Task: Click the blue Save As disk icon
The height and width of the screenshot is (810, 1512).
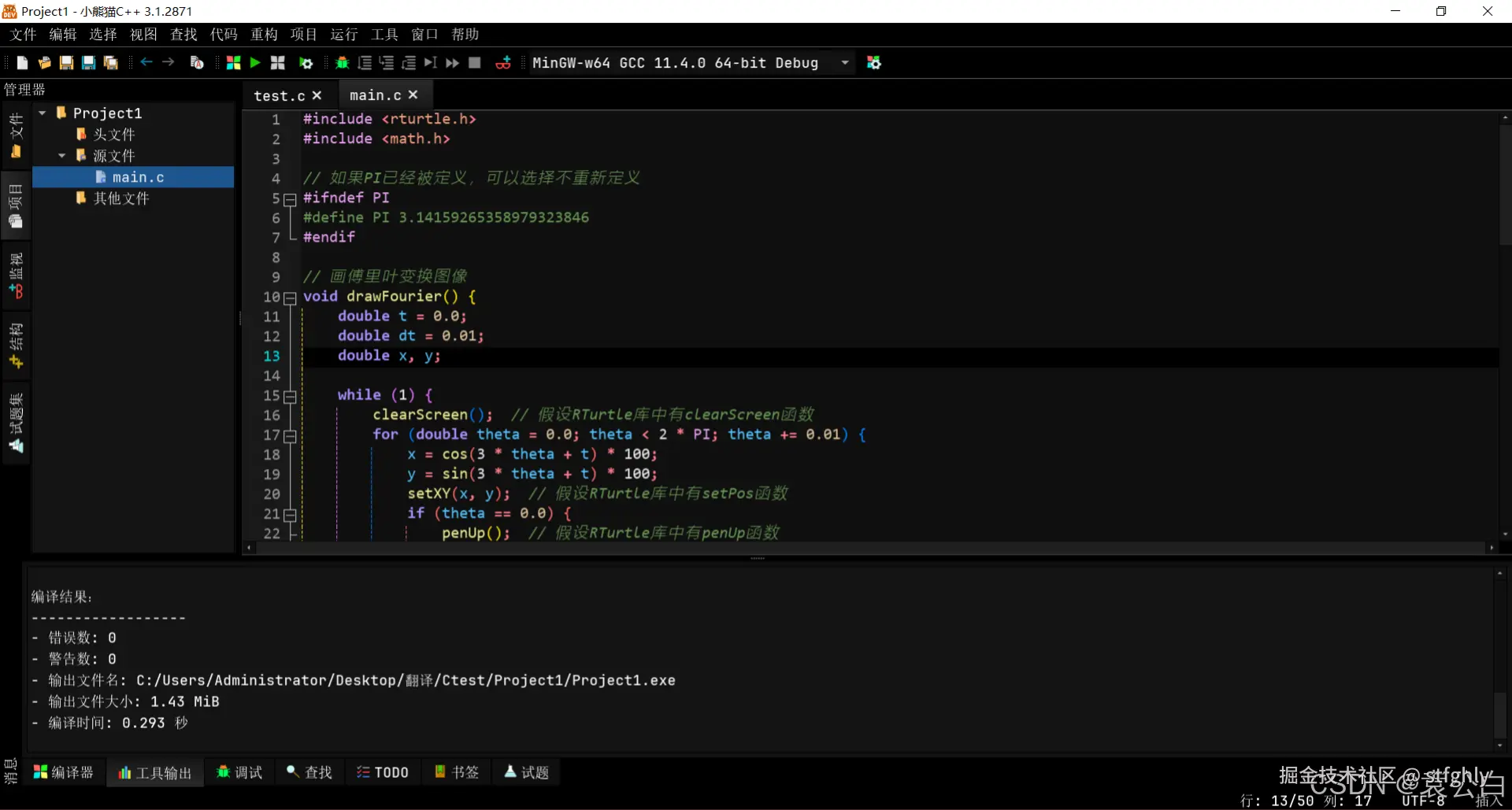Action: [x=88, y=63]
